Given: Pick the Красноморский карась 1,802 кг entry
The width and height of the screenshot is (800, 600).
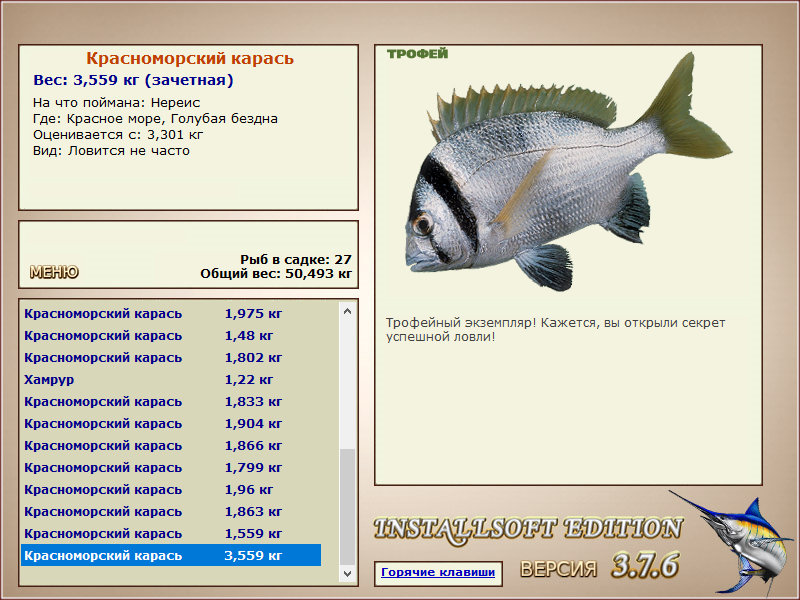Looking at the screenshot, I should tap(171, 358).
